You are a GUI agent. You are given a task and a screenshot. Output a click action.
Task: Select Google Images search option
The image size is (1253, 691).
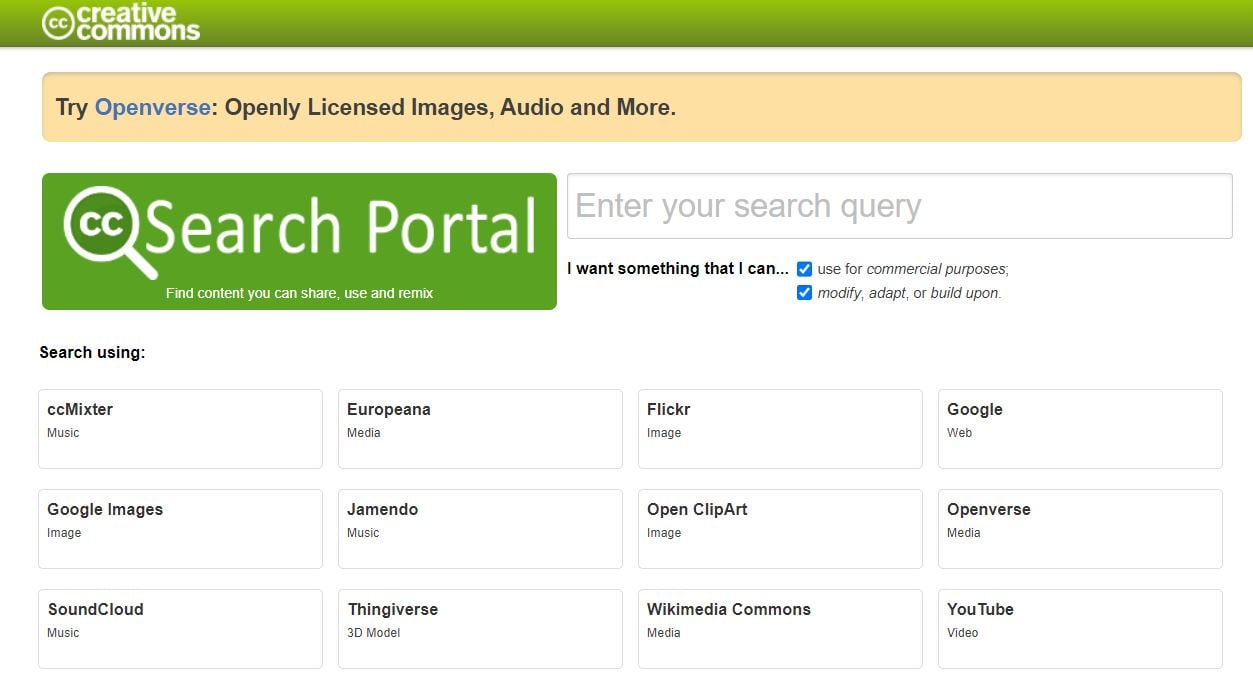(180, 529)
